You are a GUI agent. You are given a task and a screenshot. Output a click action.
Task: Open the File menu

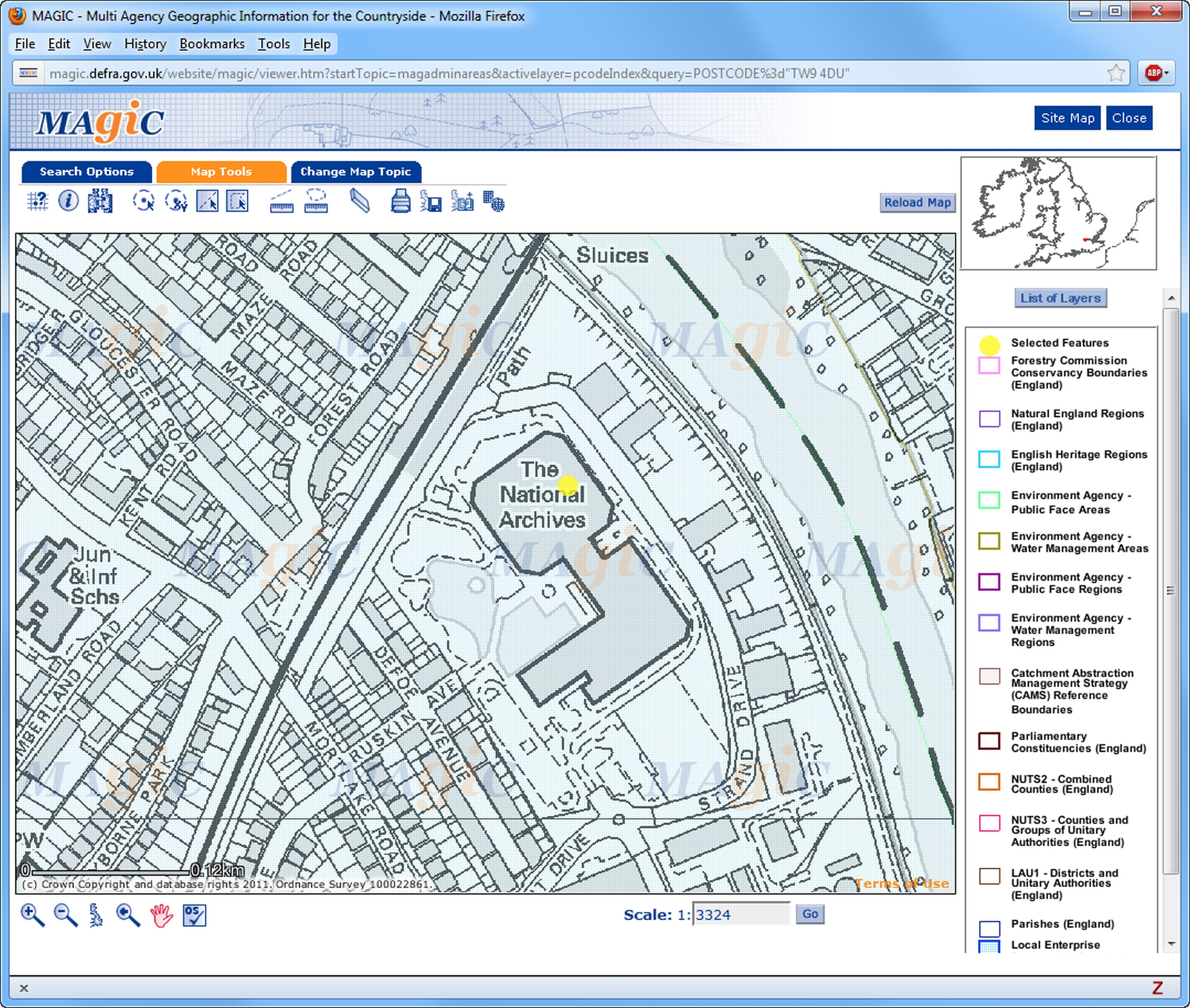(x=25, y=44)
